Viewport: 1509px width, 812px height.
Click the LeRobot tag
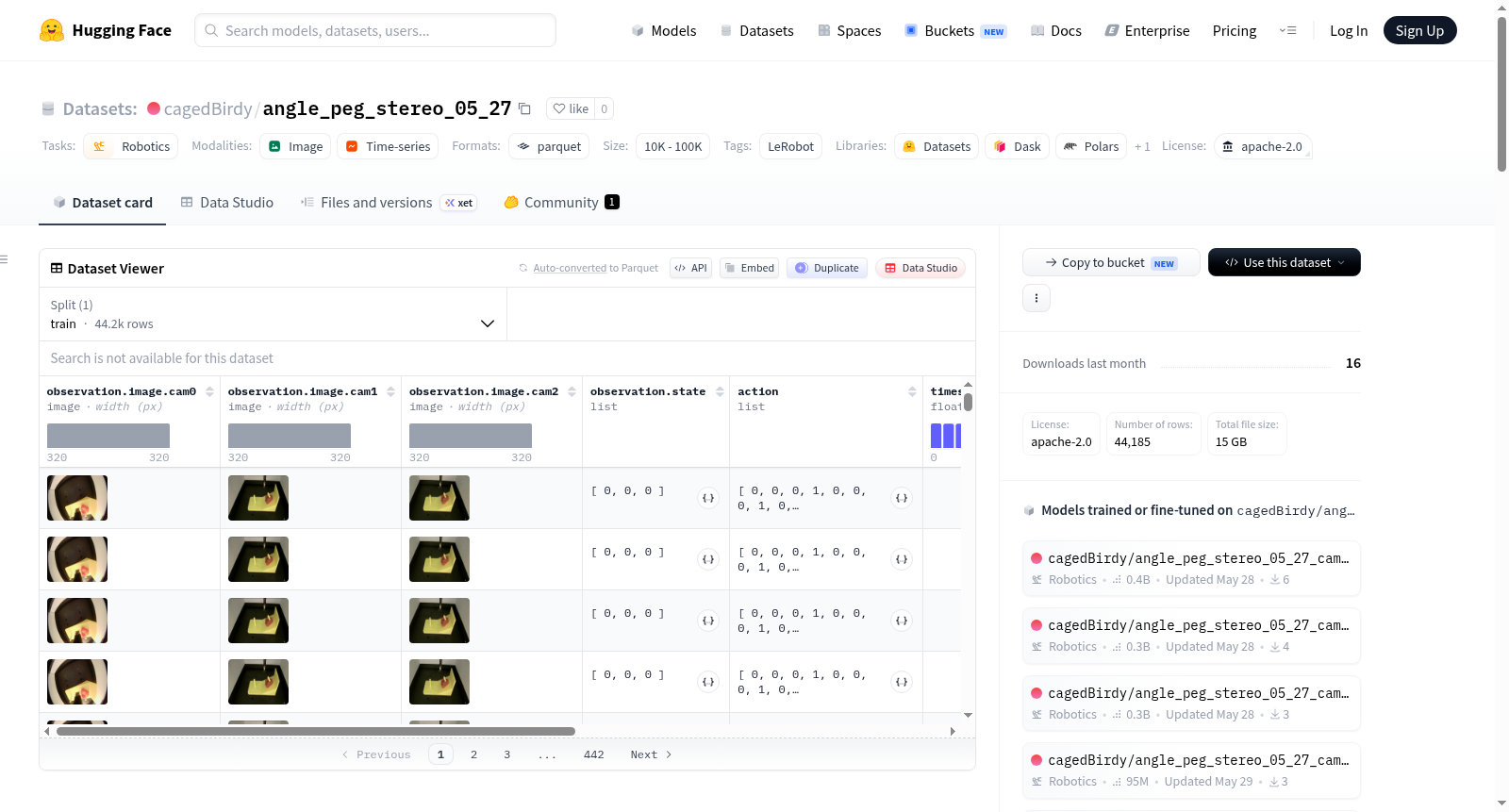click(x=790, y=146)
